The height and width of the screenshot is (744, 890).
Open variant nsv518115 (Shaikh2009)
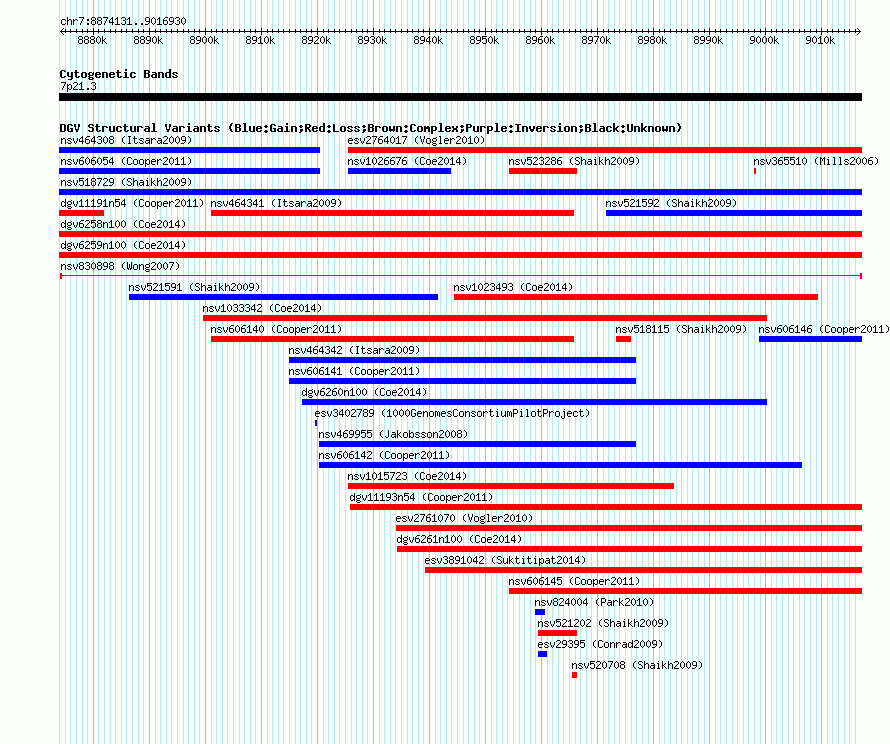click(x=681, y=329)
